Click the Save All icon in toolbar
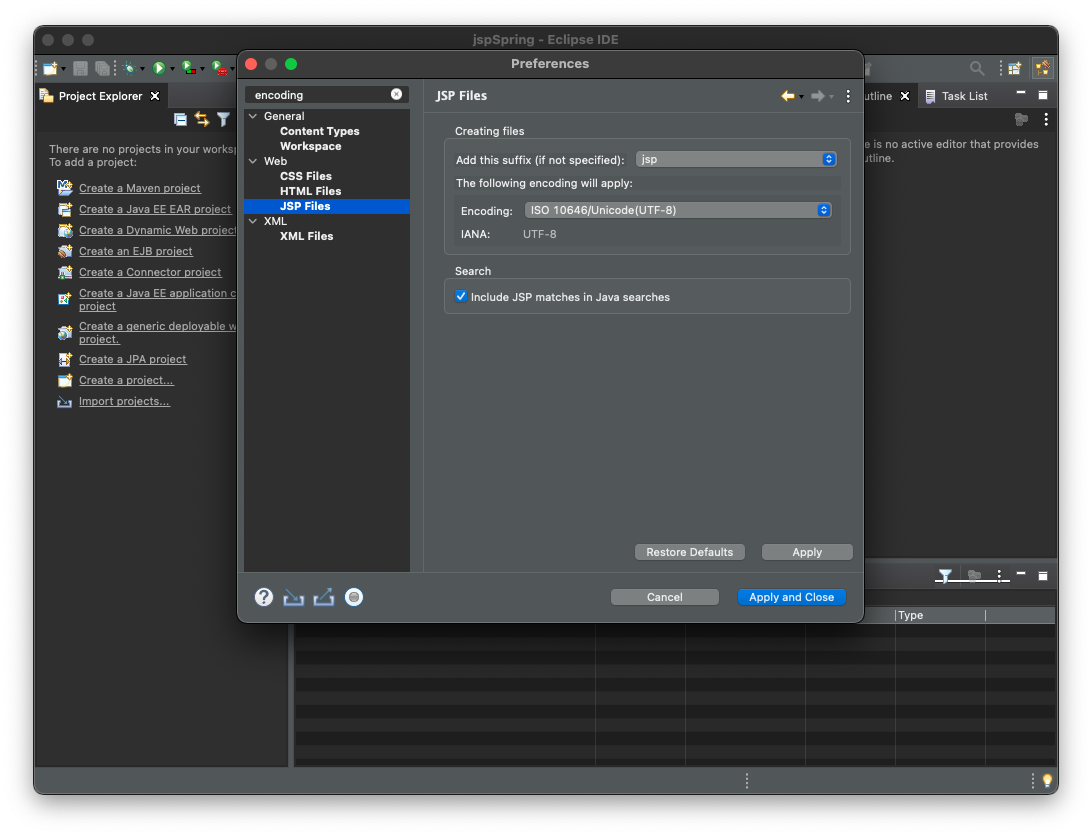This screenshot has height=836, width=1092. [x=102, y=68]
